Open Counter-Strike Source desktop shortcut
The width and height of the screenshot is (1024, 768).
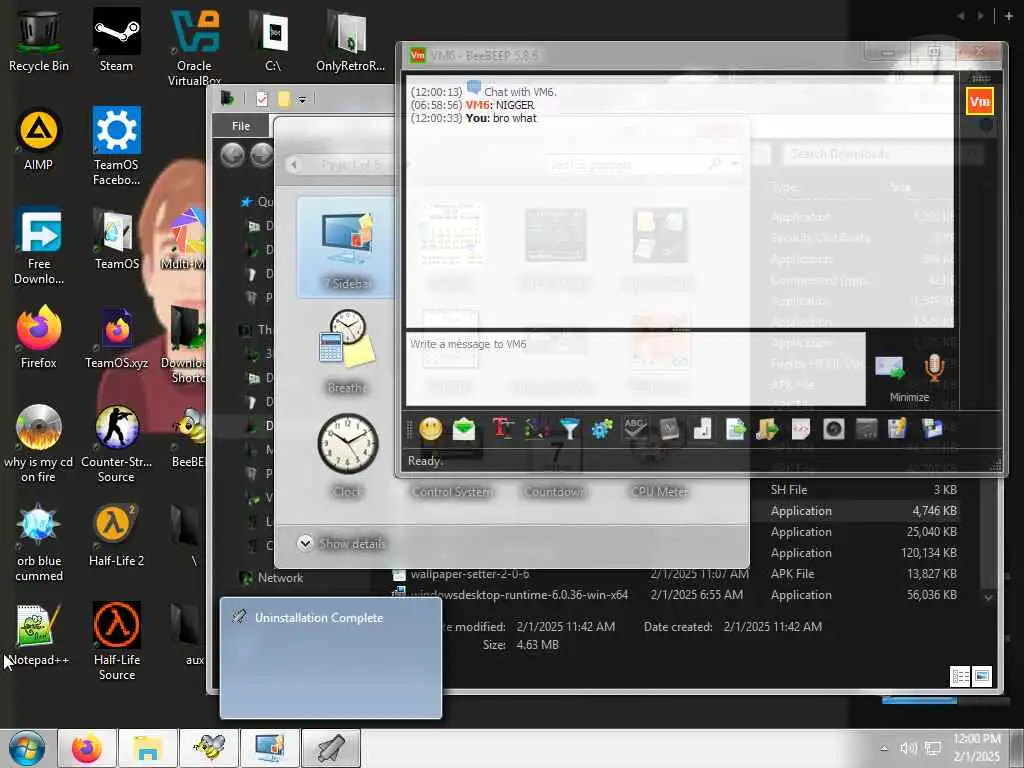[116, 443]
